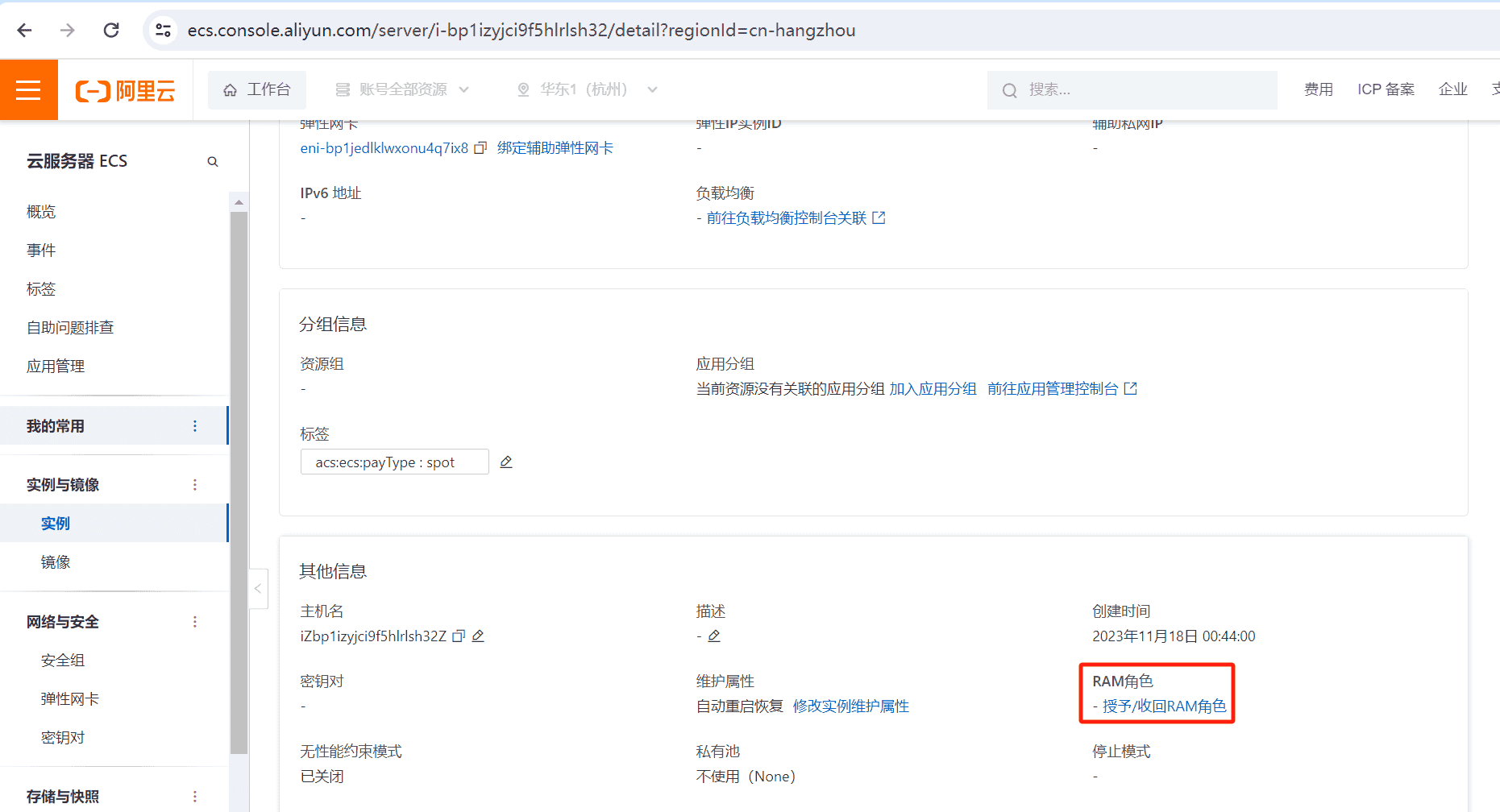Copy the hostname iZbp1izyjci9f5hlrlsh32Z
Viewport: 1500px width, 812px height.
pyautogui.click(x=459, y=636)
